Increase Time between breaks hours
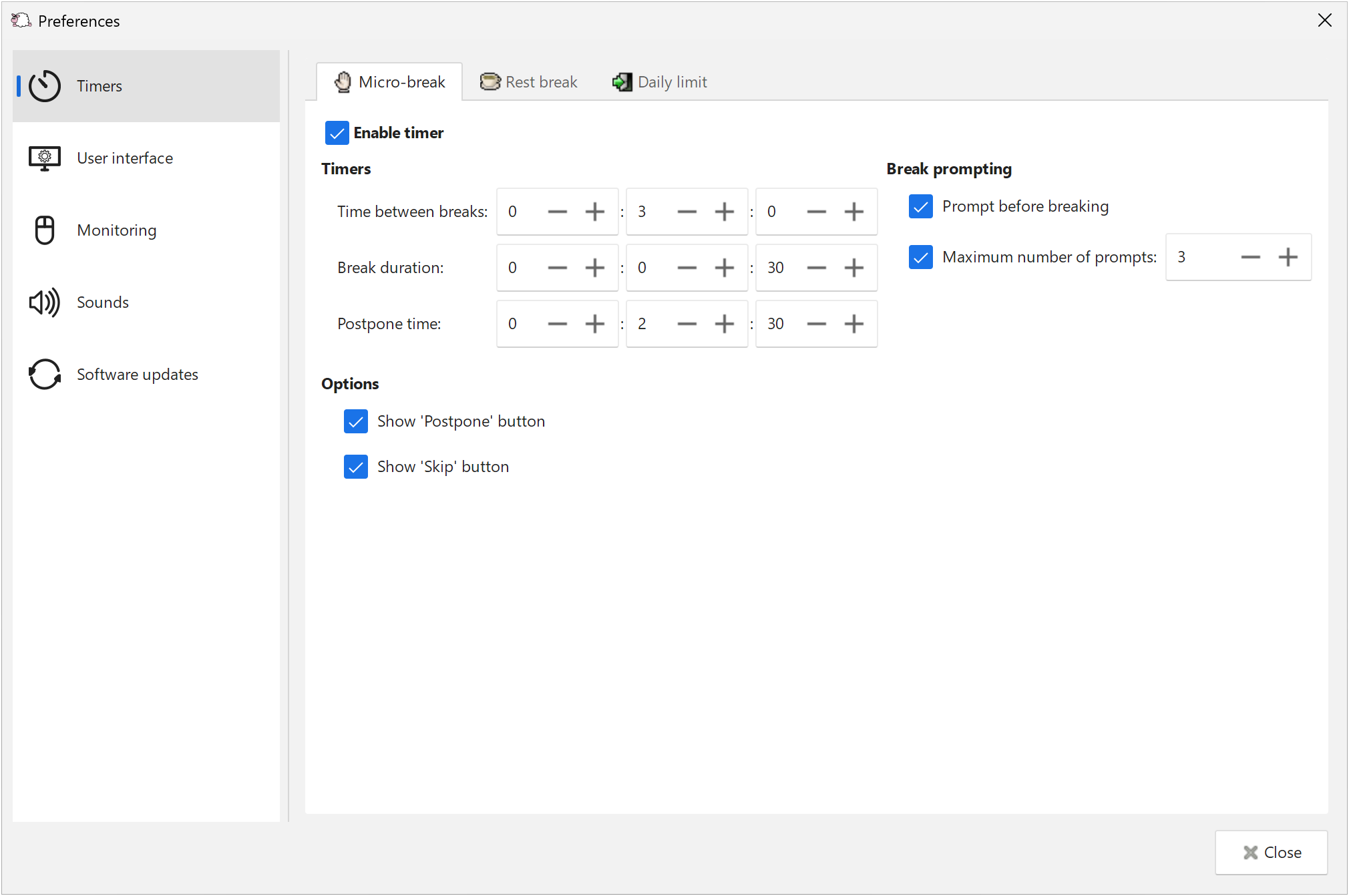 point(595,212)
